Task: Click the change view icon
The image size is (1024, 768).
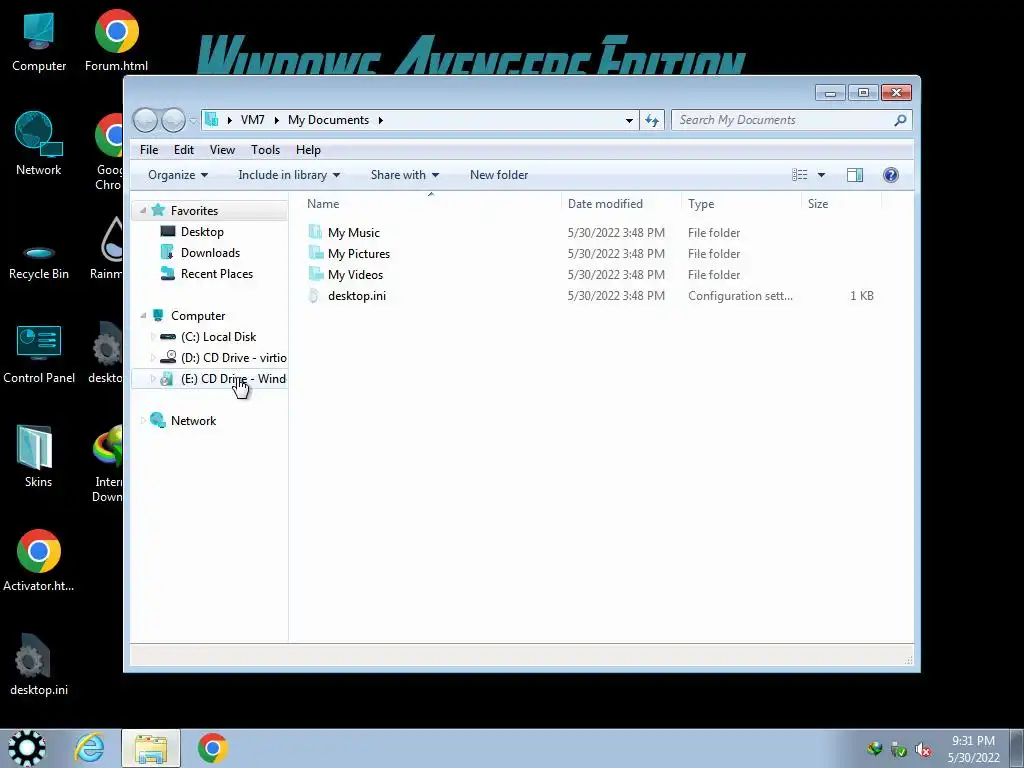Action: point(799,175)
